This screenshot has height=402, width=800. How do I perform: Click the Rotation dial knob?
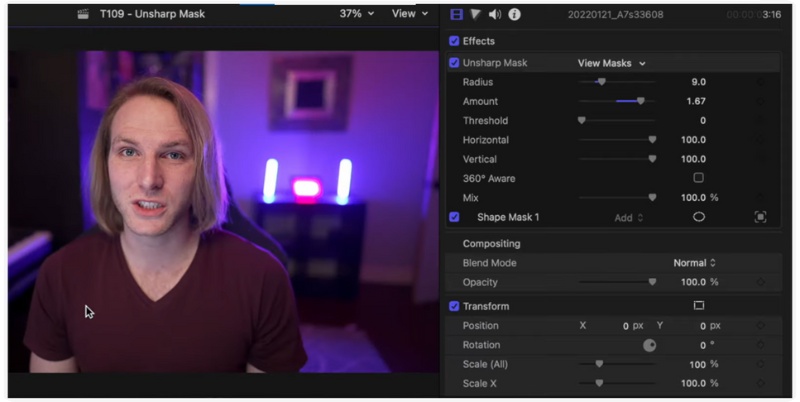(650, 345)
